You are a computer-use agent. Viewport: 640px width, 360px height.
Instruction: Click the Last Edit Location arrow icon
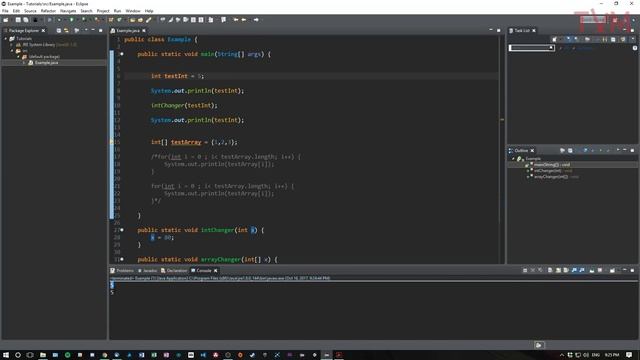click(x=236, y=20)
